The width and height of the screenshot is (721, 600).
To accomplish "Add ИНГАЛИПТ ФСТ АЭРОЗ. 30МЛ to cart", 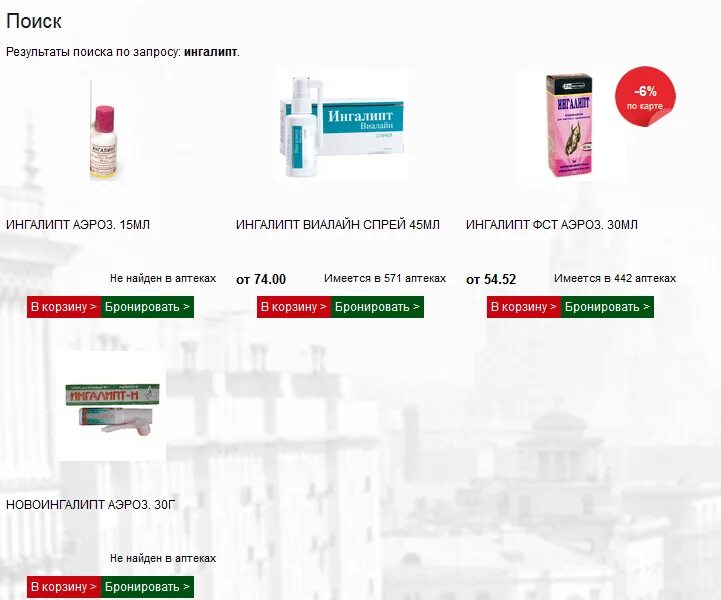I will point(524,307).
